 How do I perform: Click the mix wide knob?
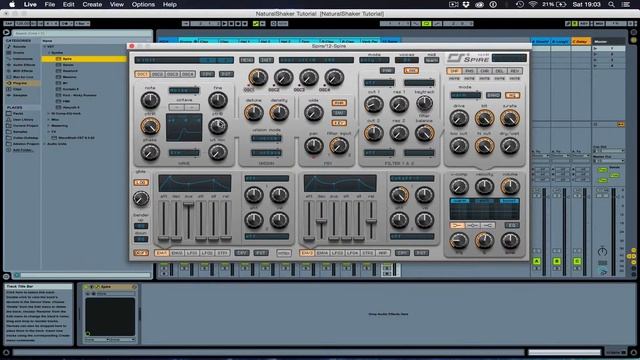pos(313,112)
